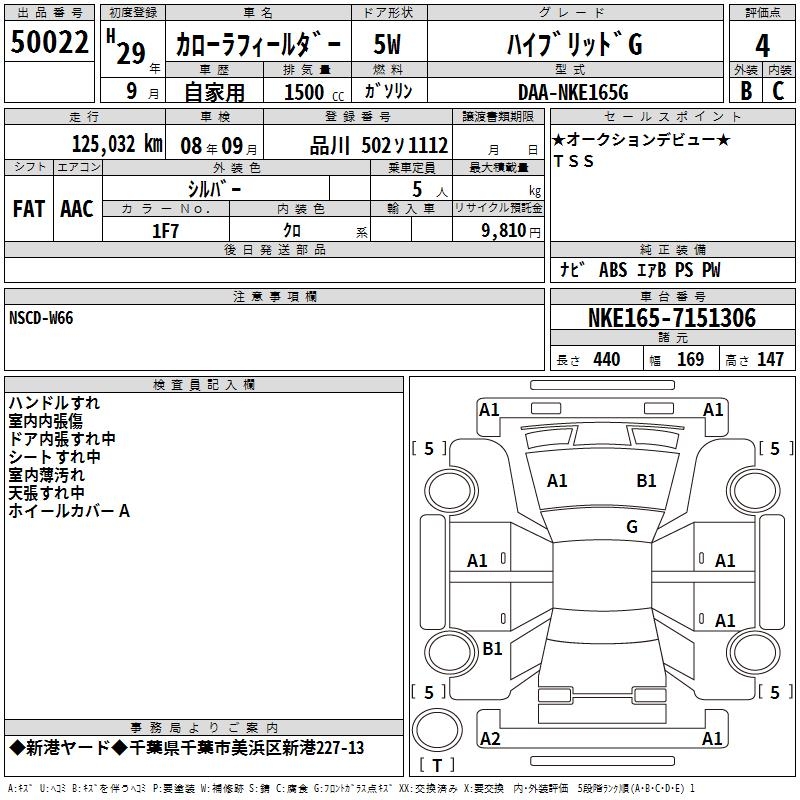Select the overall score 4
This screenshot has width=800, height=800.
pos(762,45)
